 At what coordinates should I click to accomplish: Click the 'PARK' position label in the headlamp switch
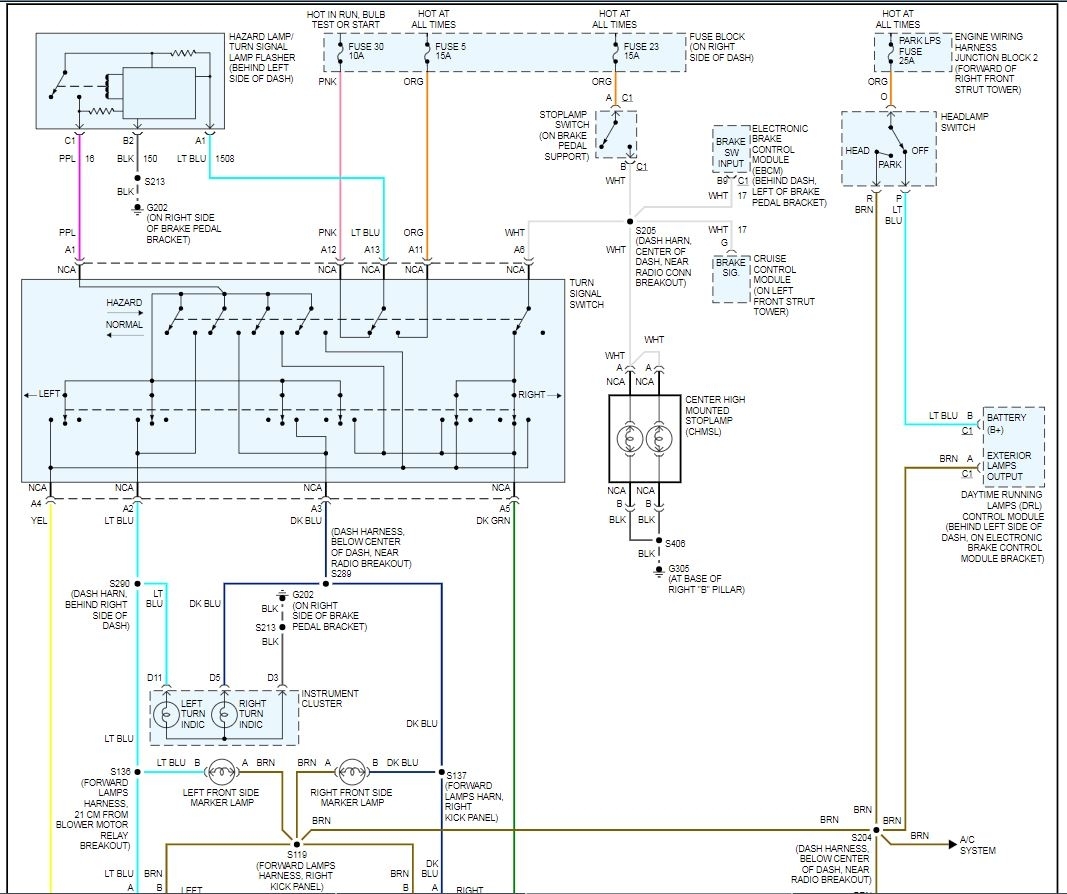[x=889, y=164]
